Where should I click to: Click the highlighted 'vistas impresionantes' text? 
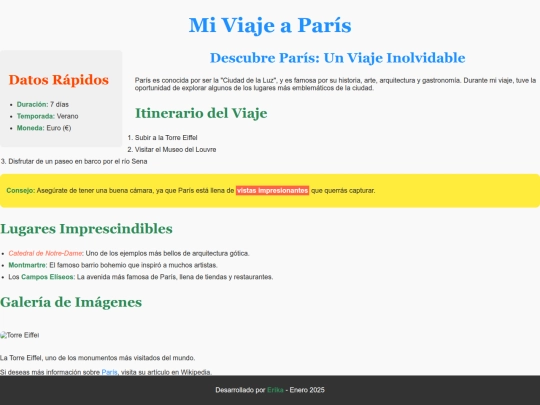[272, 190]
